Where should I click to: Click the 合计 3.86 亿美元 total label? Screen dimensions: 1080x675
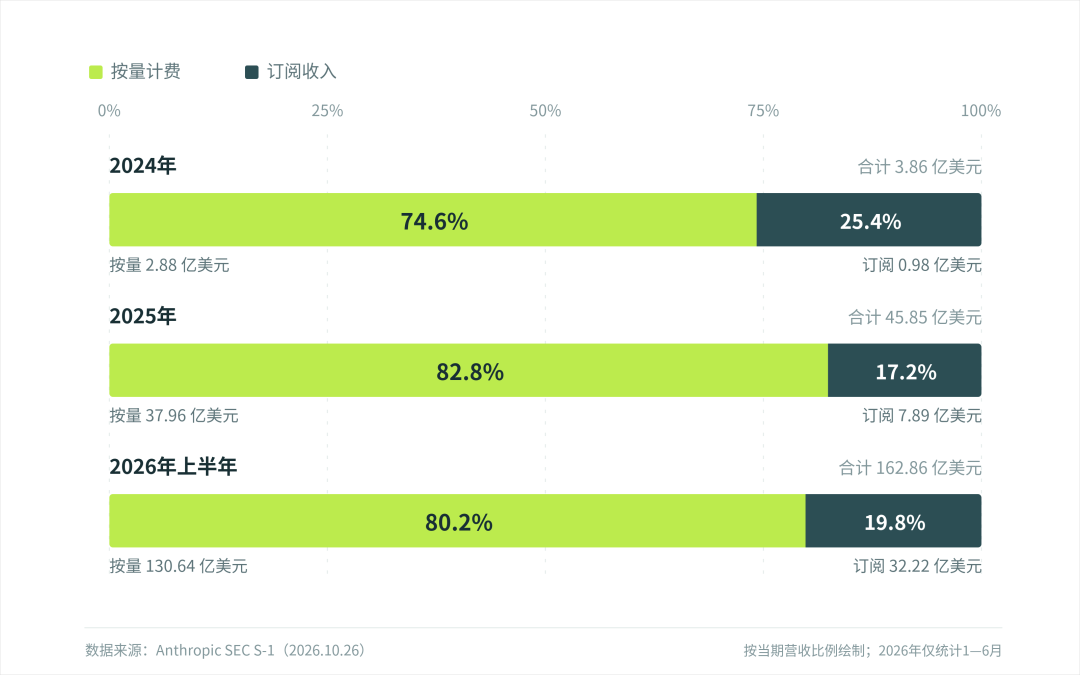920,167
